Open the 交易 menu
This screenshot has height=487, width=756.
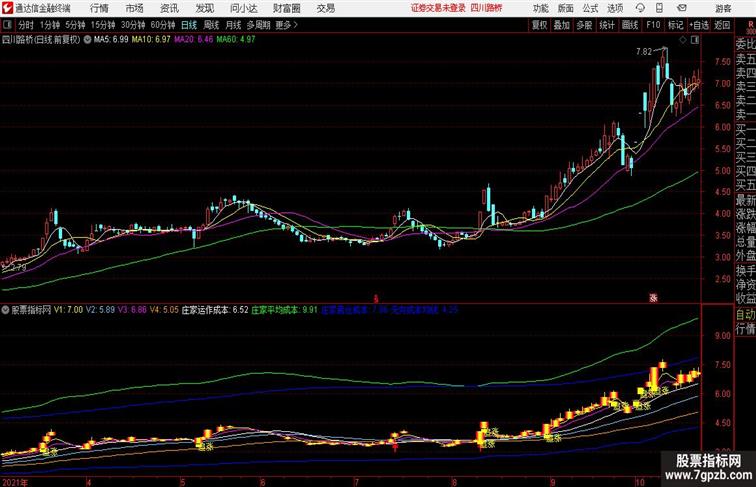[325, 8]
